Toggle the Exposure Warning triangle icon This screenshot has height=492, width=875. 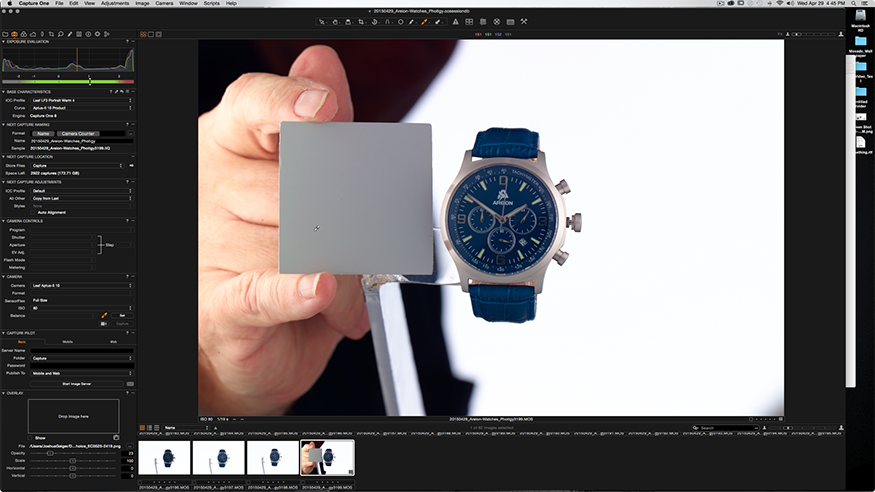point(455,22)
